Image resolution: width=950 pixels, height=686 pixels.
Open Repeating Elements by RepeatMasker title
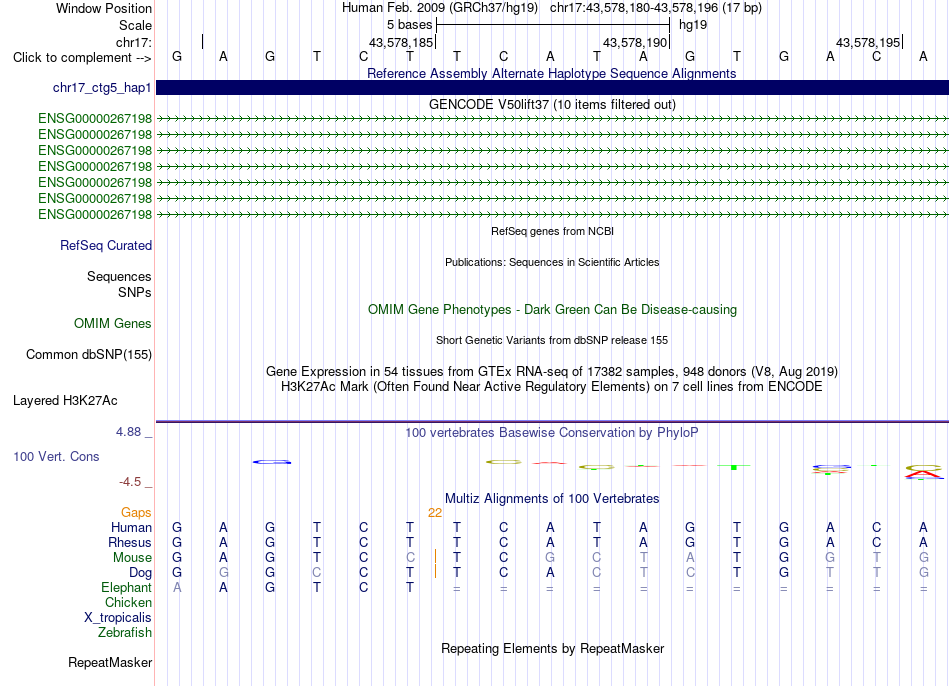pos(553,648)
